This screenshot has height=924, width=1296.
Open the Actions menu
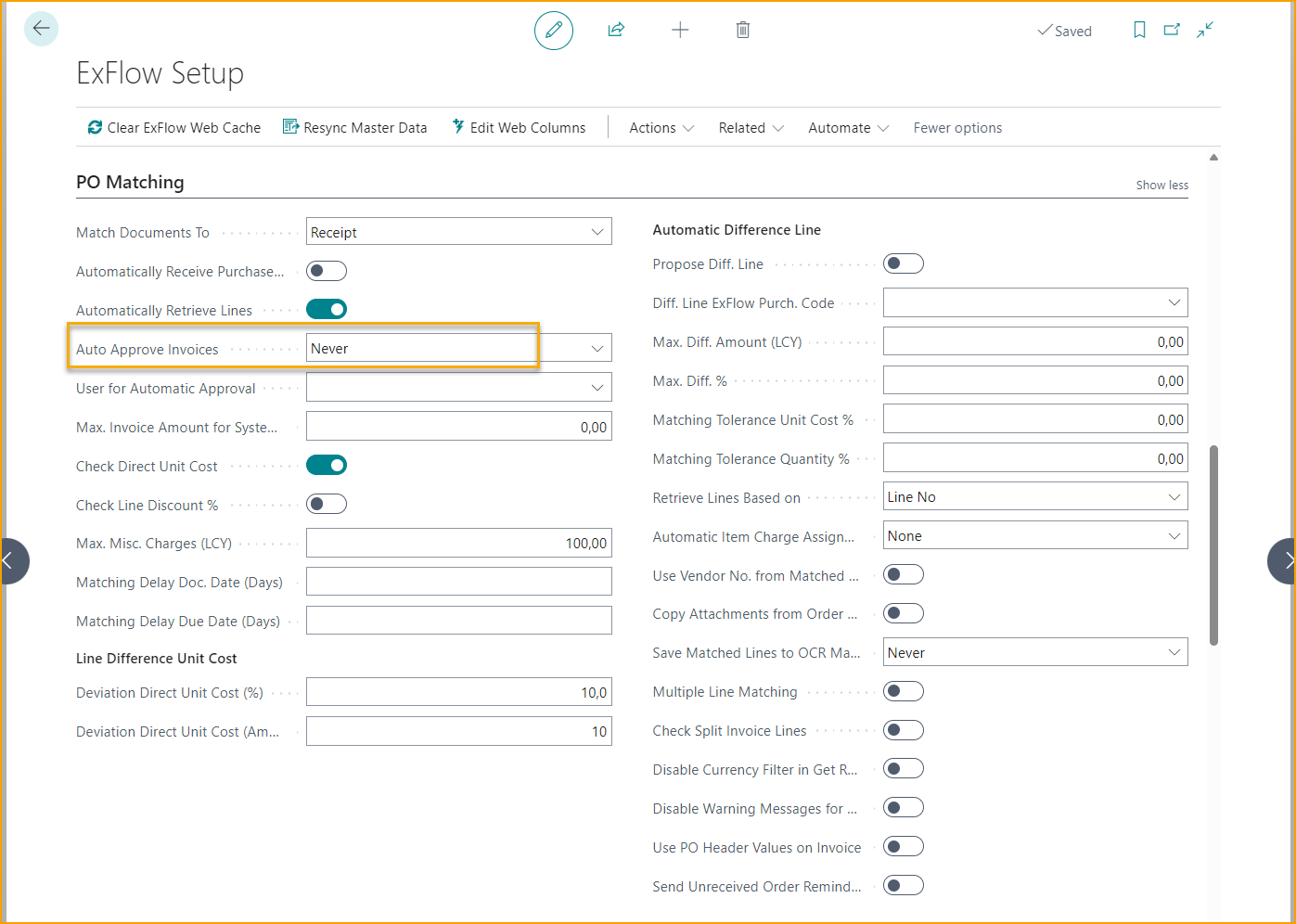point(661,128)
